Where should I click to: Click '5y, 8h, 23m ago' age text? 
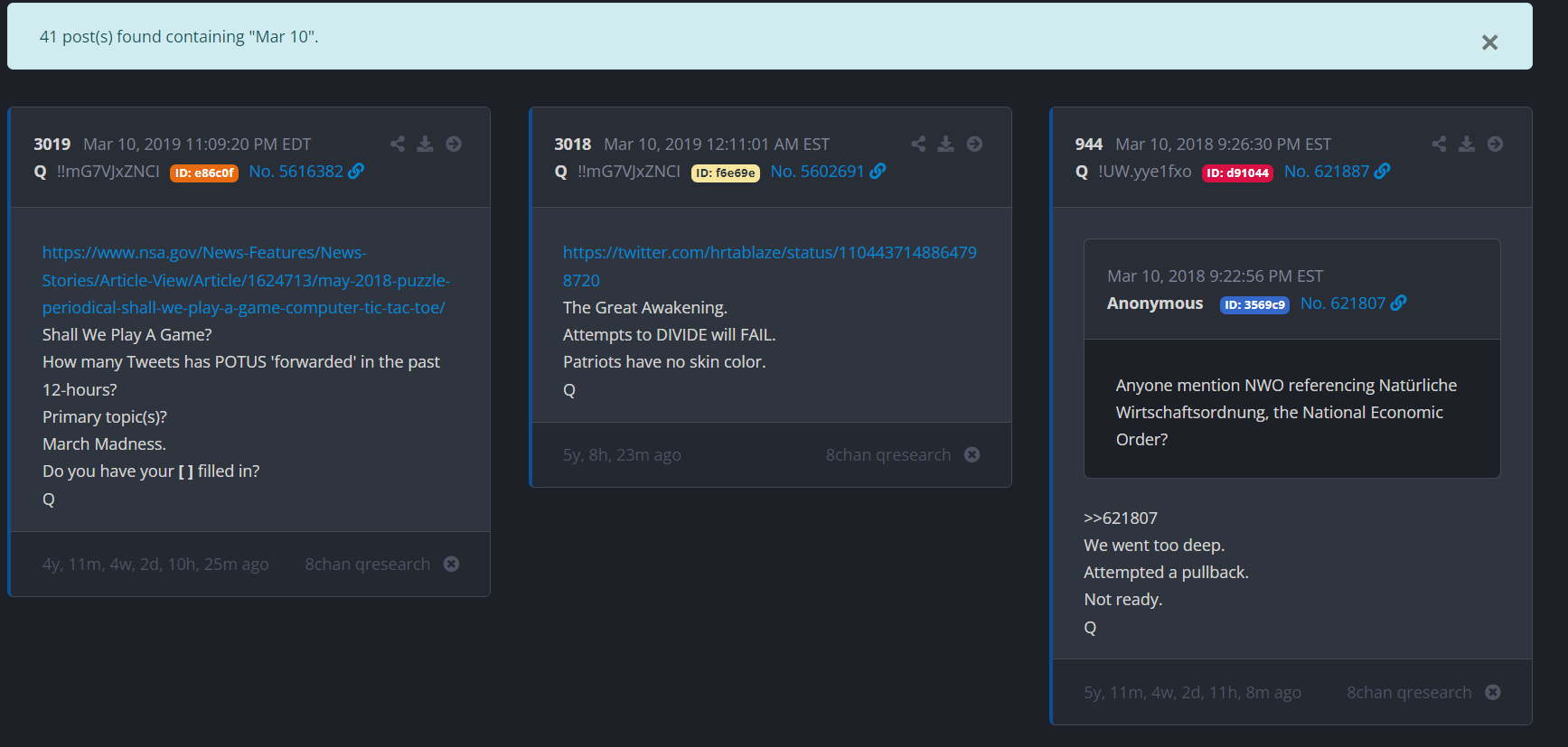point(622,454)
